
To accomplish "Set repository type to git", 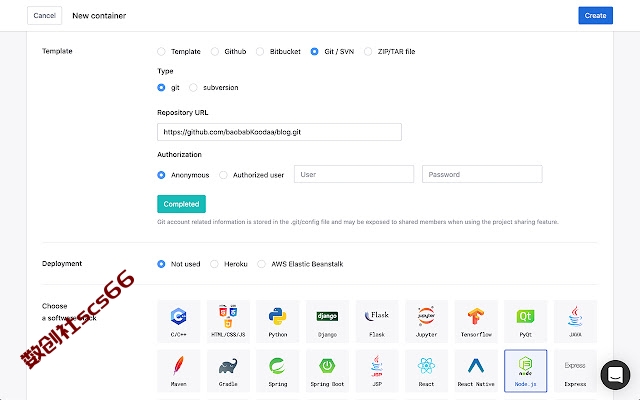I will pyautogui.click(x=161, y=87).
